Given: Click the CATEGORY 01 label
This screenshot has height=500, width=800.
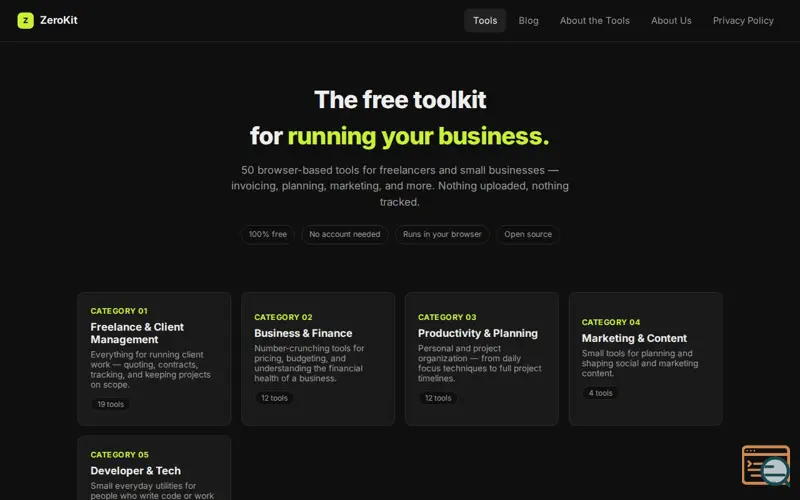Looking at the screenshot, I should pos(119,311).
